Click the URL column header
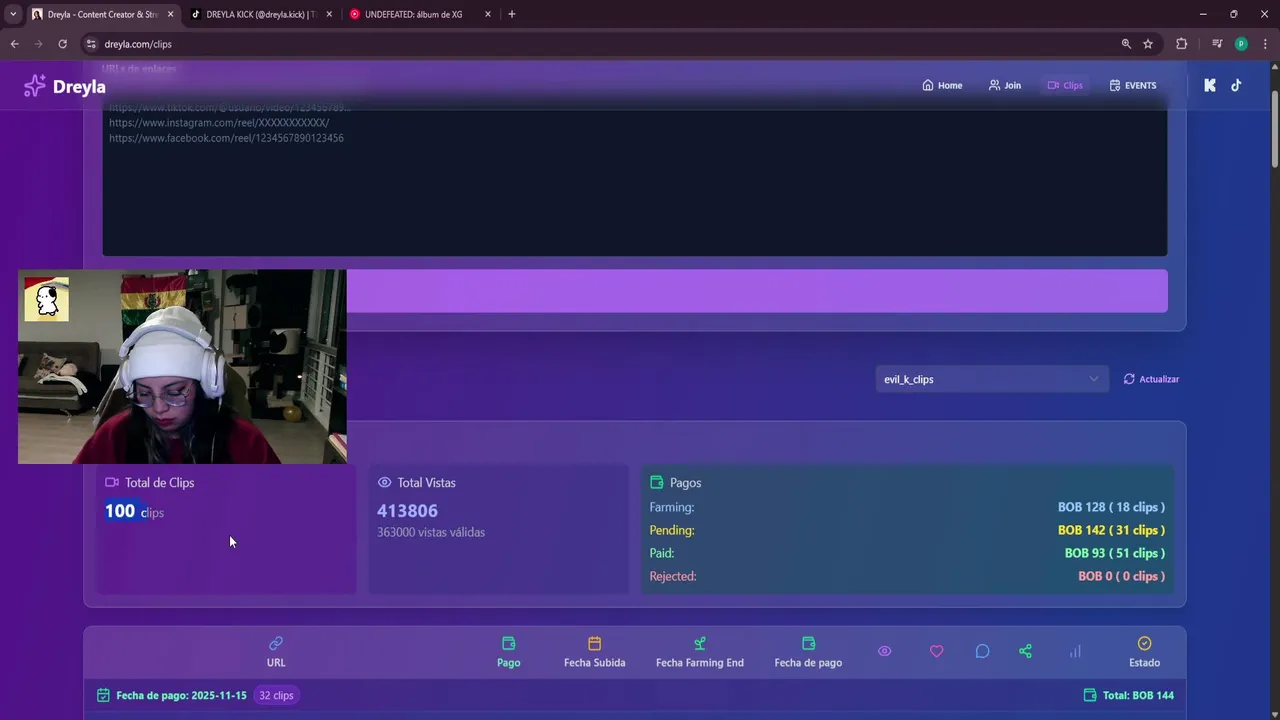The image size is (1280, 720). (x=276, y=652)
